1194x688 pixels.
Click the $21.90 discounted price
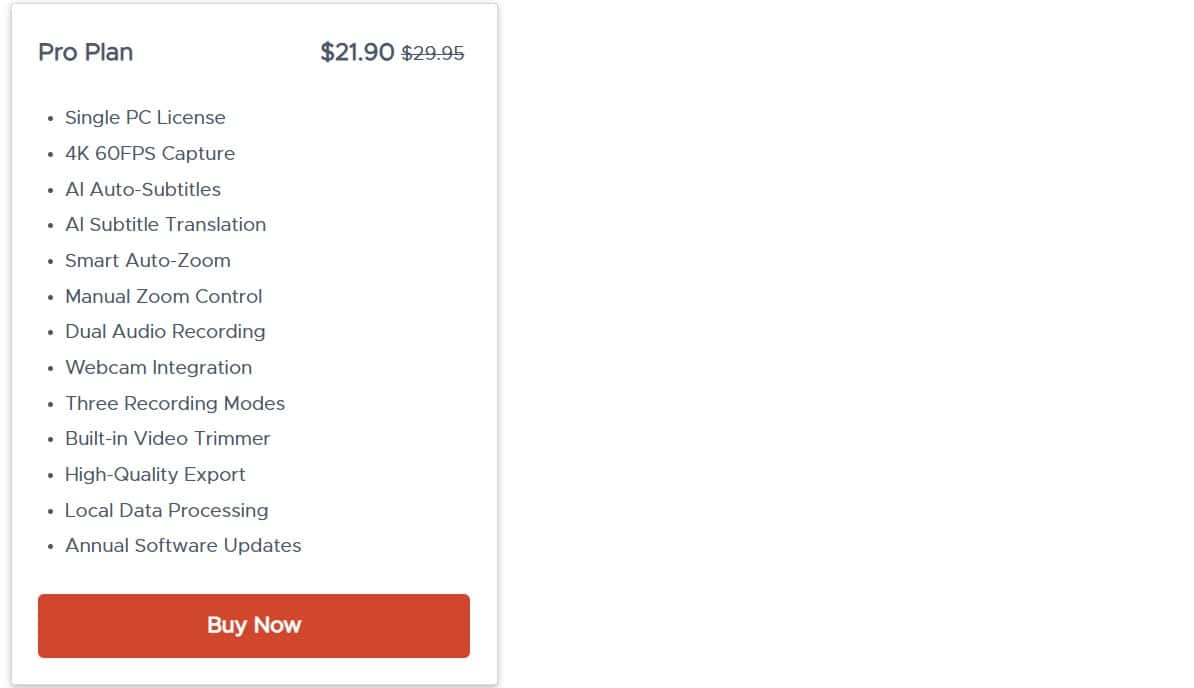pos(355,52)
